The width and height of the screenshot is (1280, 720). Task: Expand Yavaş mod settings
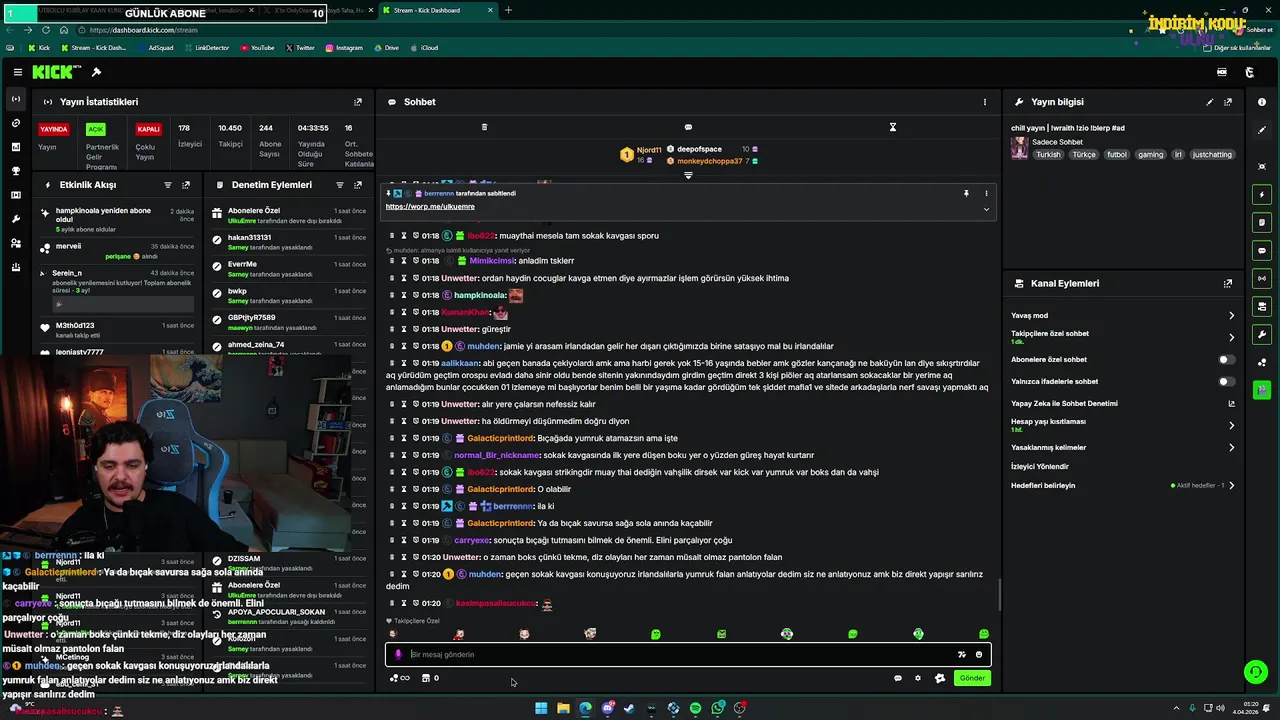[1231, 315]
